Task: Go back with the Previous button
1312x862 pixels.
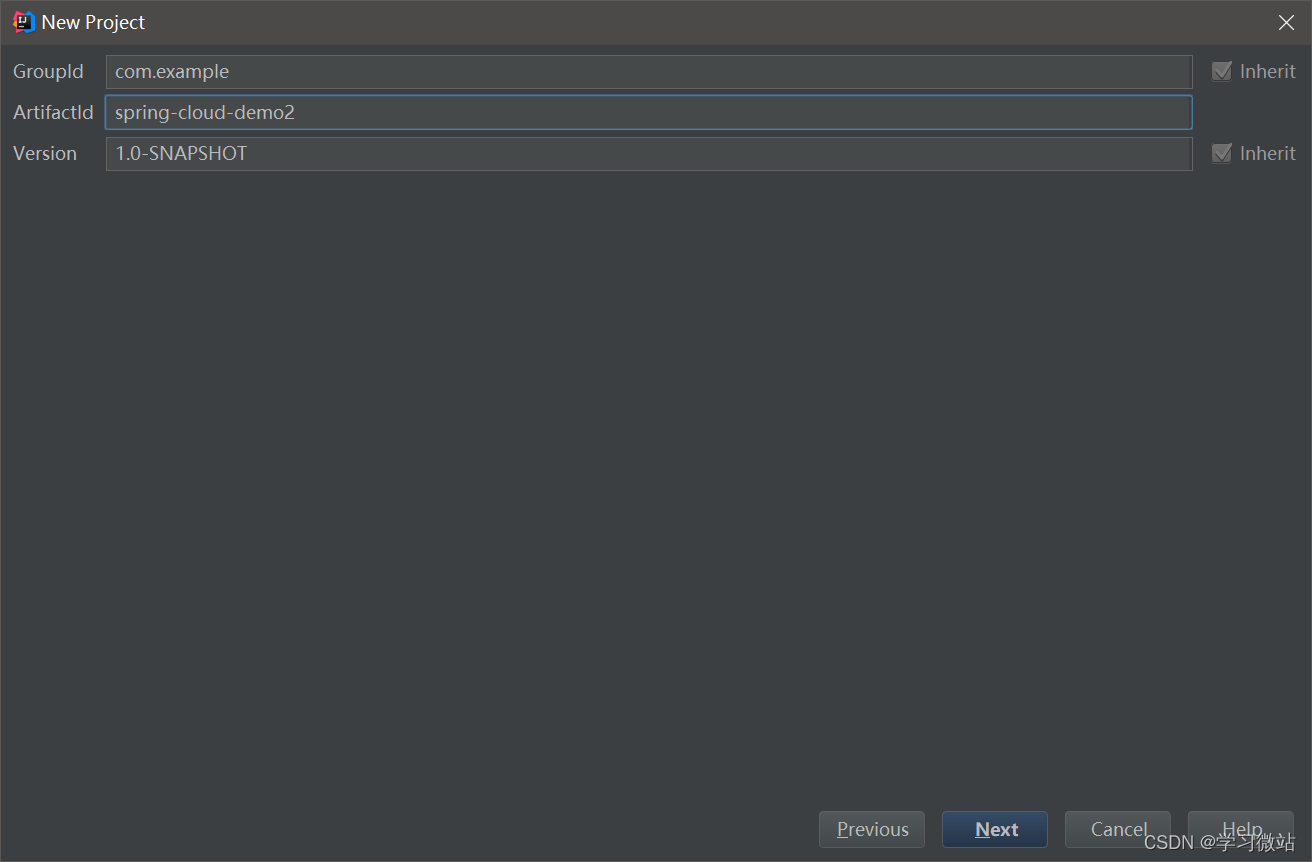Action: tap(872, 829)
